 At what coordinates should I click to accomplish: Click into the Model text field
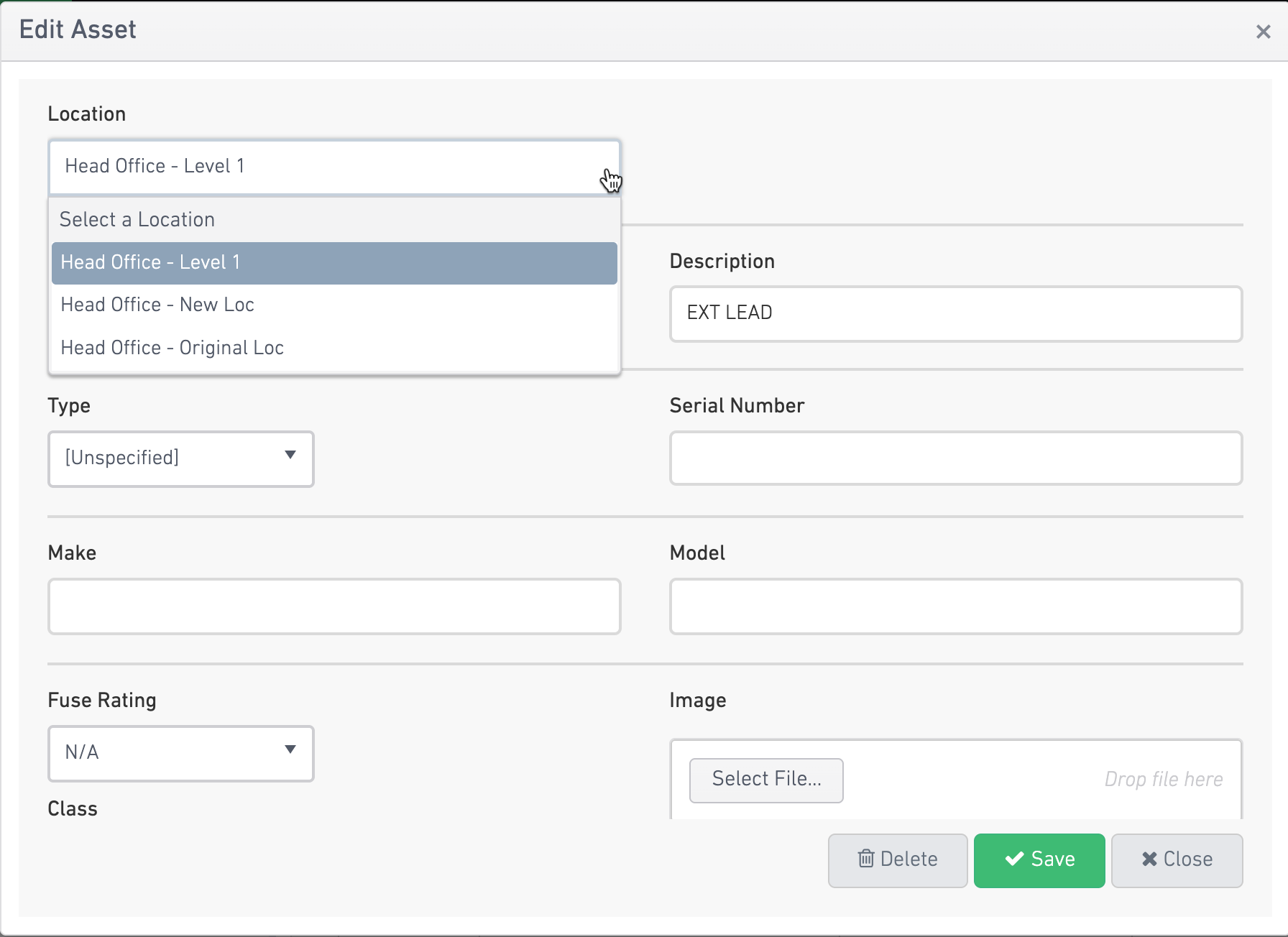tap(956, 606)
